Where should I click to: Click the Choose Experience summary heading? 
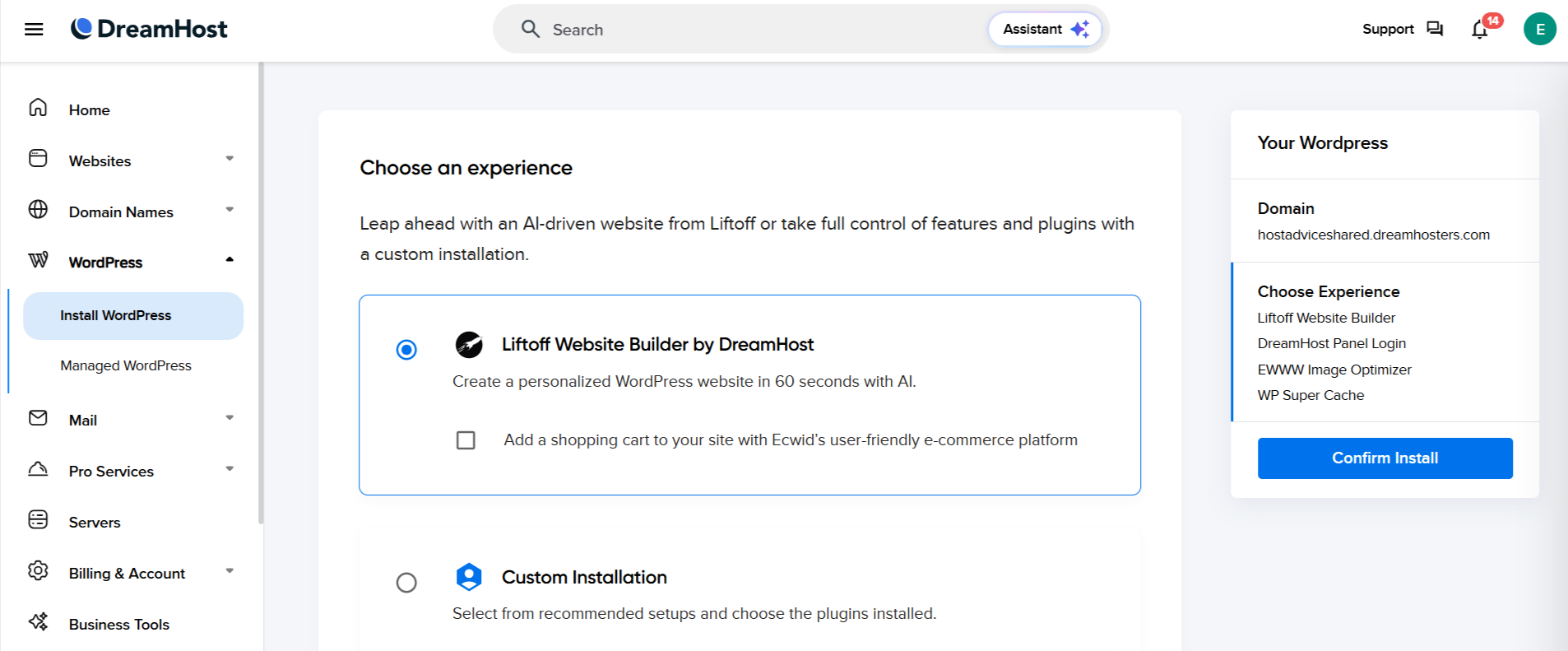pyautogui.click(x=1328, y=291)
